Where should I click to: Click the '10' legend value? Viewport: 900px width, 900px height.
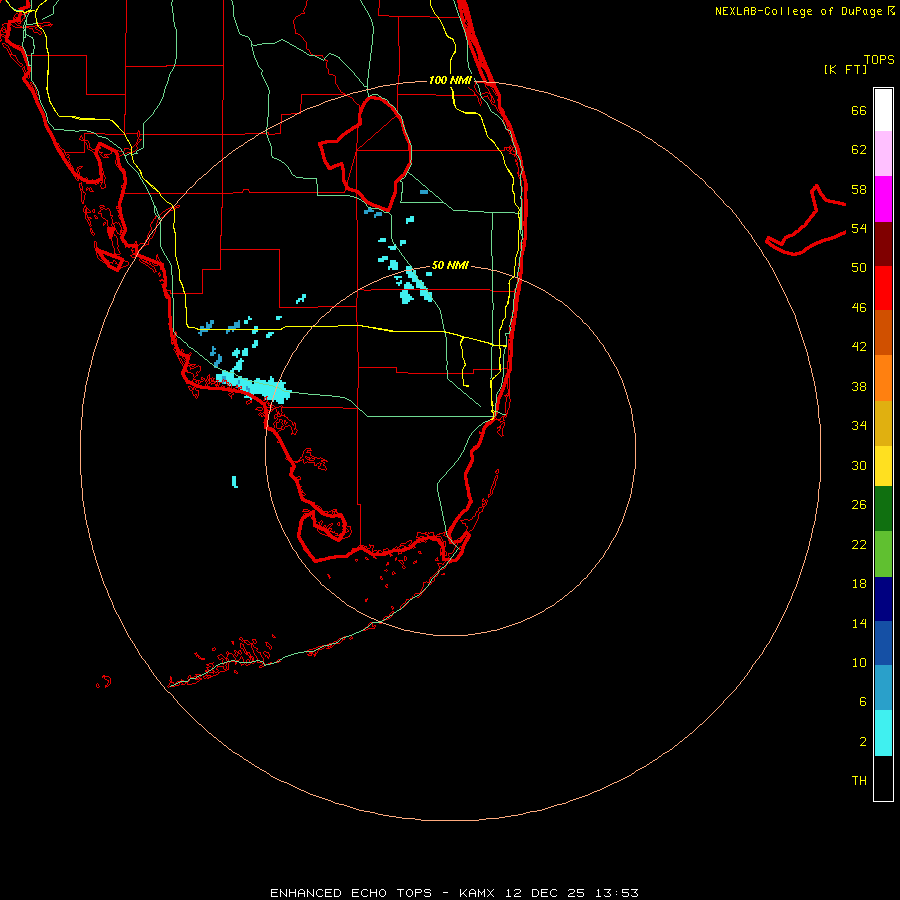click(859, 663)
